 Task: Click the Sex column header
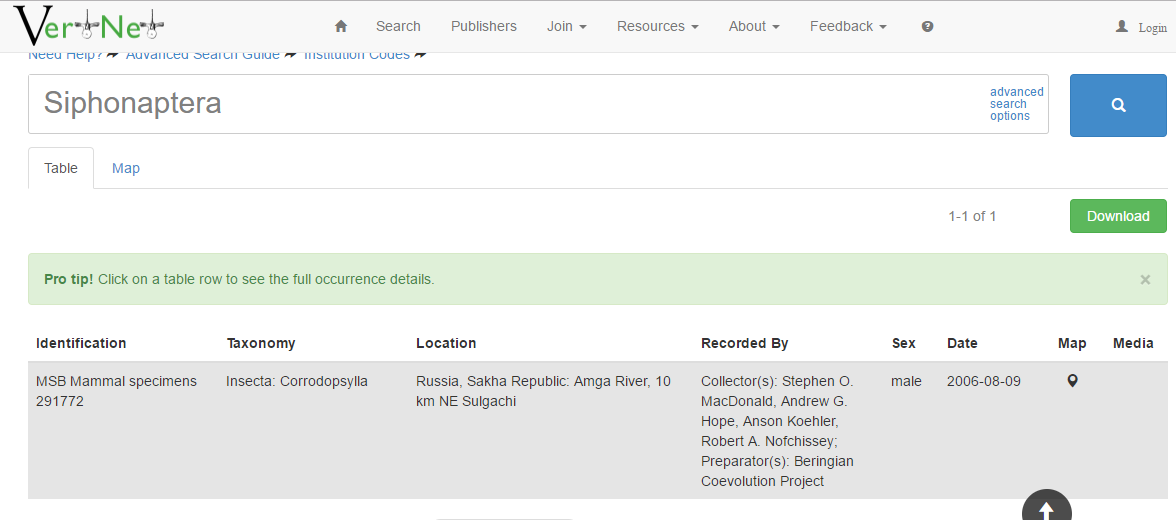click(x=904, y=343)
